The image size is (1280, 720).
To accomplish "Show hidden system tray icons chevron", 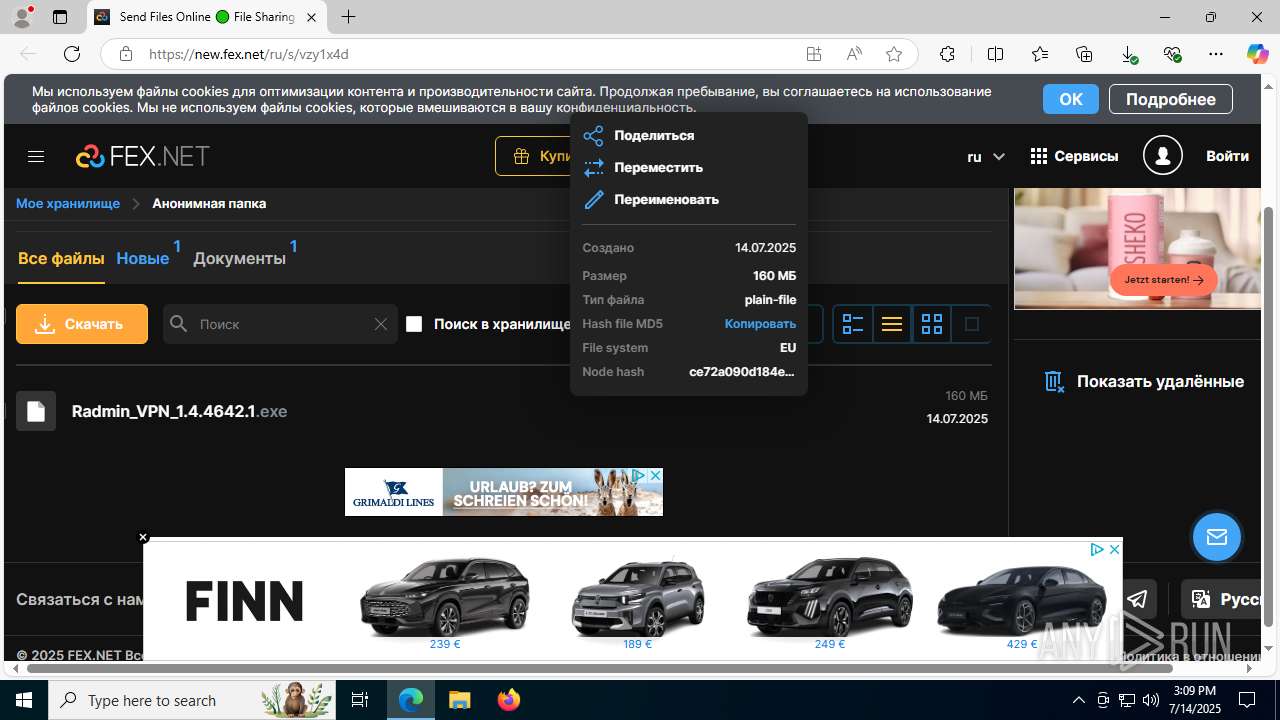I will (1078, 700).
